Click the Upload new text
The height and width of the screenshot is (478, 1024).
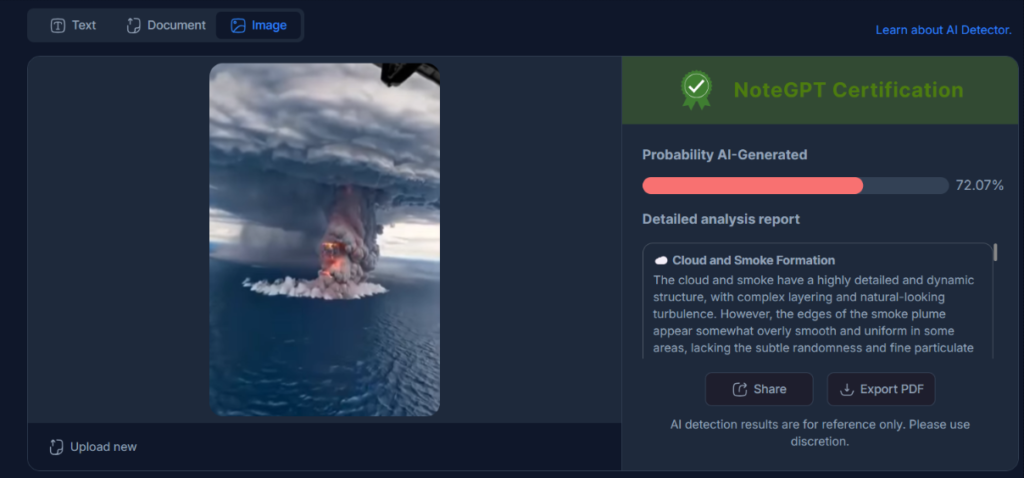click(103, 447)
